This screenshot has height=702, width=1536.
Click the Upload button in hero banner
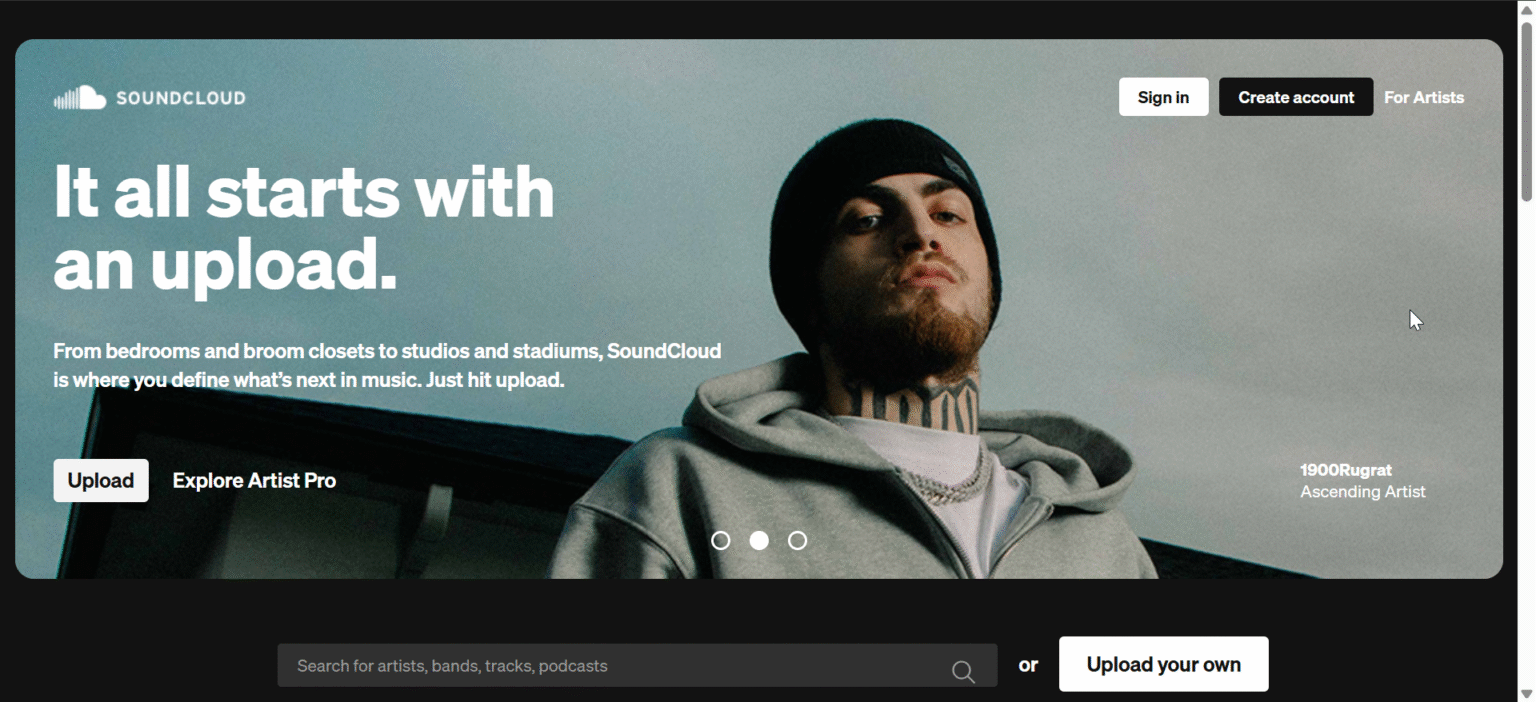[x=101, y=480]
